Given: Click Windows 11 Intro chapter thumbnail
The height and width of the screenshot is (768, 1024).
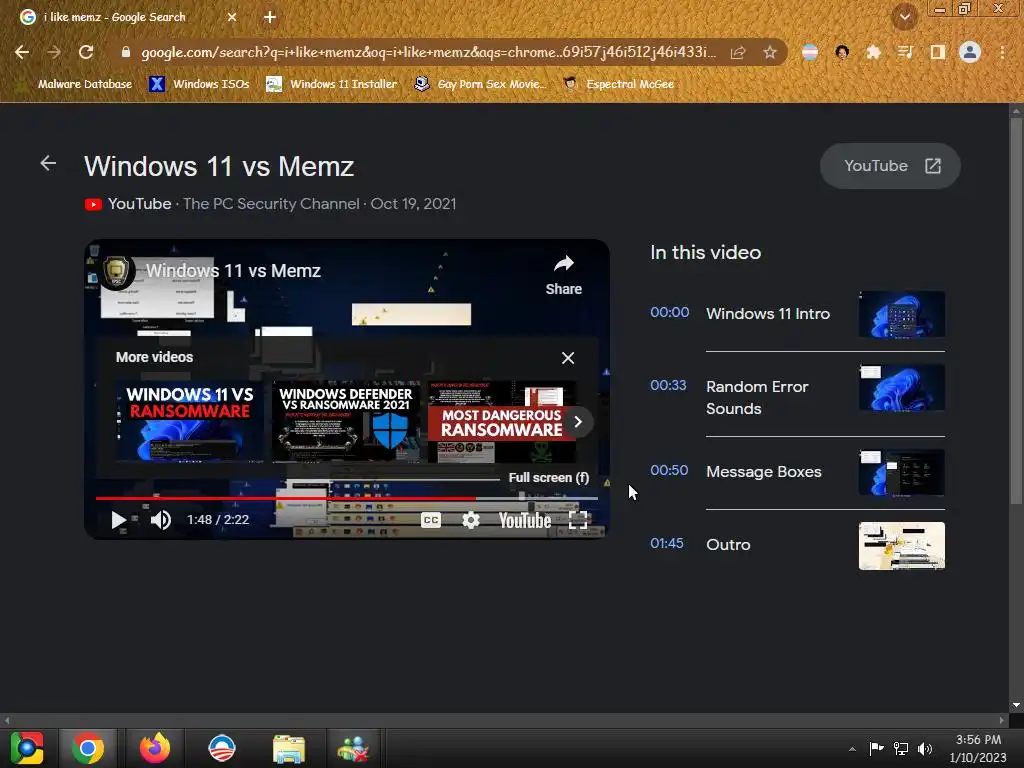Looking at the screenshot, I should (x=902, y=314).
